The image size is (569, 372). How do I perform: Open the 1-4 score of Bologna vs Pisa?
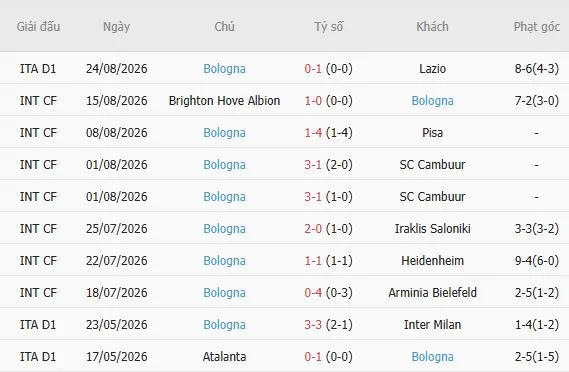(313, 132)
